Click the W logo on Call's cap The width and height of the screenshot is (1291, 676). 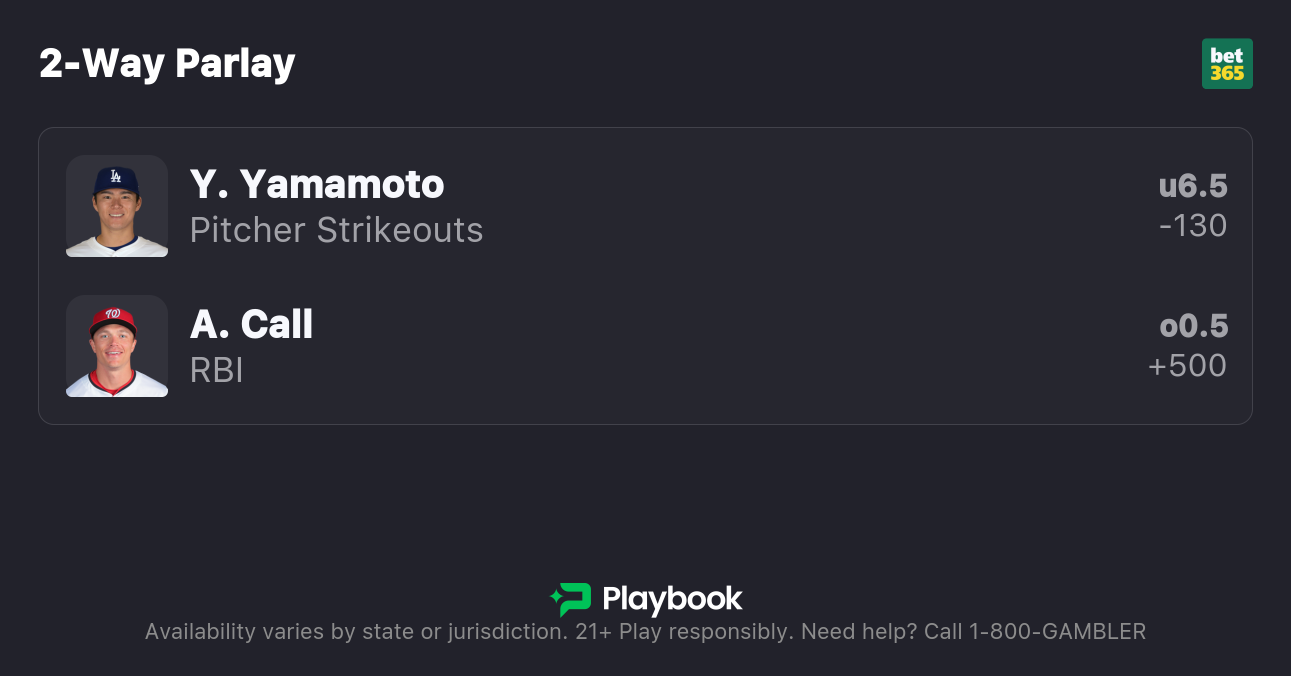pos(113,313)
